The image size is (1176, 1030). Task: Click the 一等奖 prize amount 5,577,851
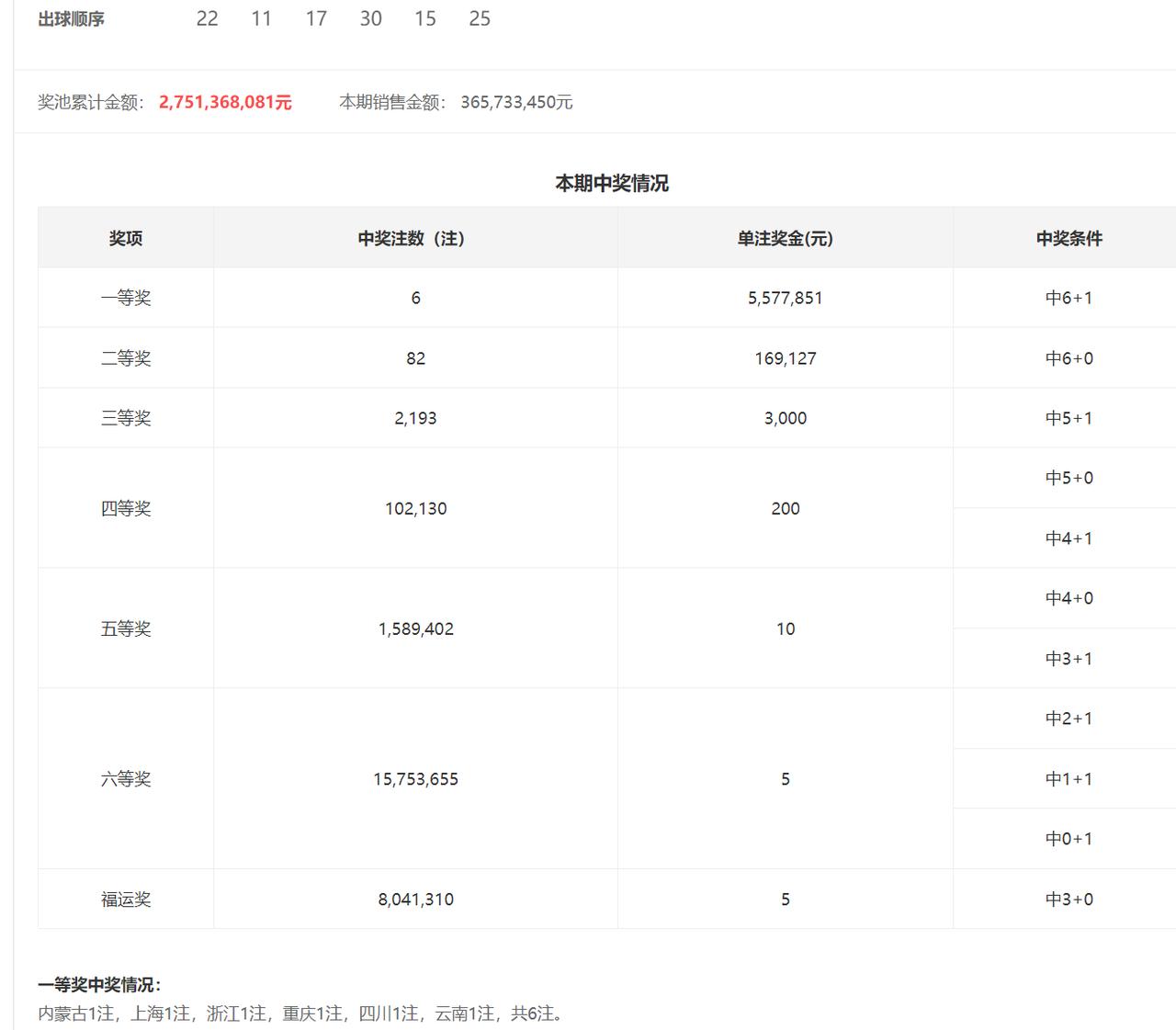(x=786, y=298)
